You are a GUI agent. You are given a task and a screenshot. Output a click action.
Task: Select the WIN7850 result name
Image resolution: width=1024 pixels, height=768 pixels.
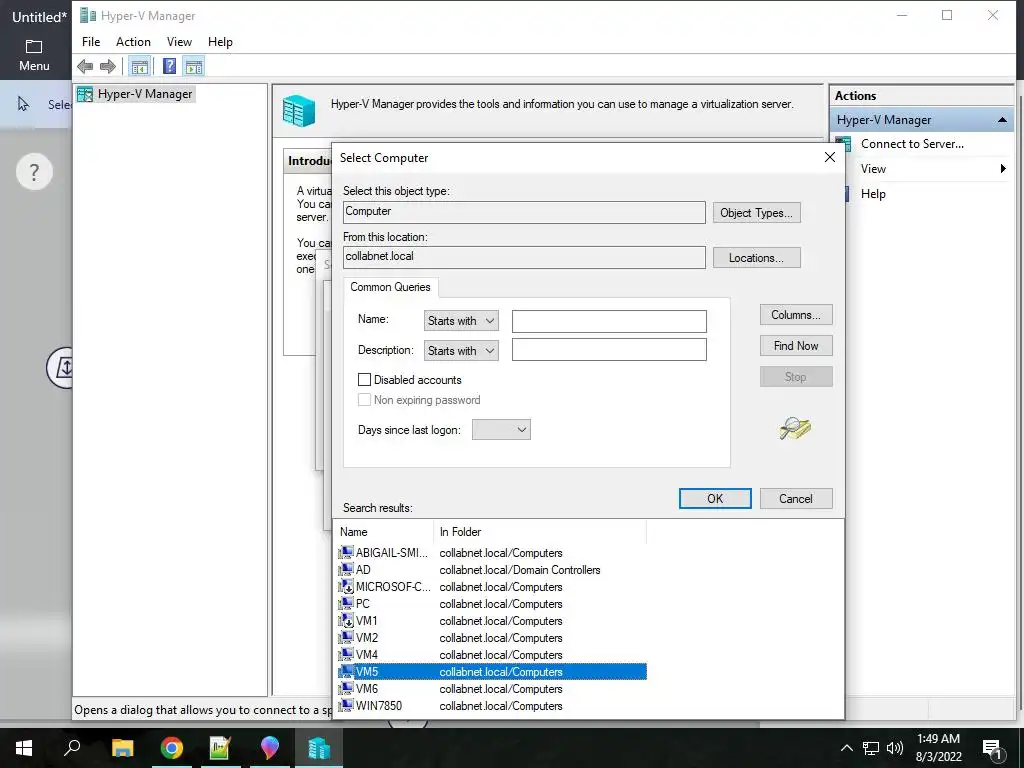point(379,705)
